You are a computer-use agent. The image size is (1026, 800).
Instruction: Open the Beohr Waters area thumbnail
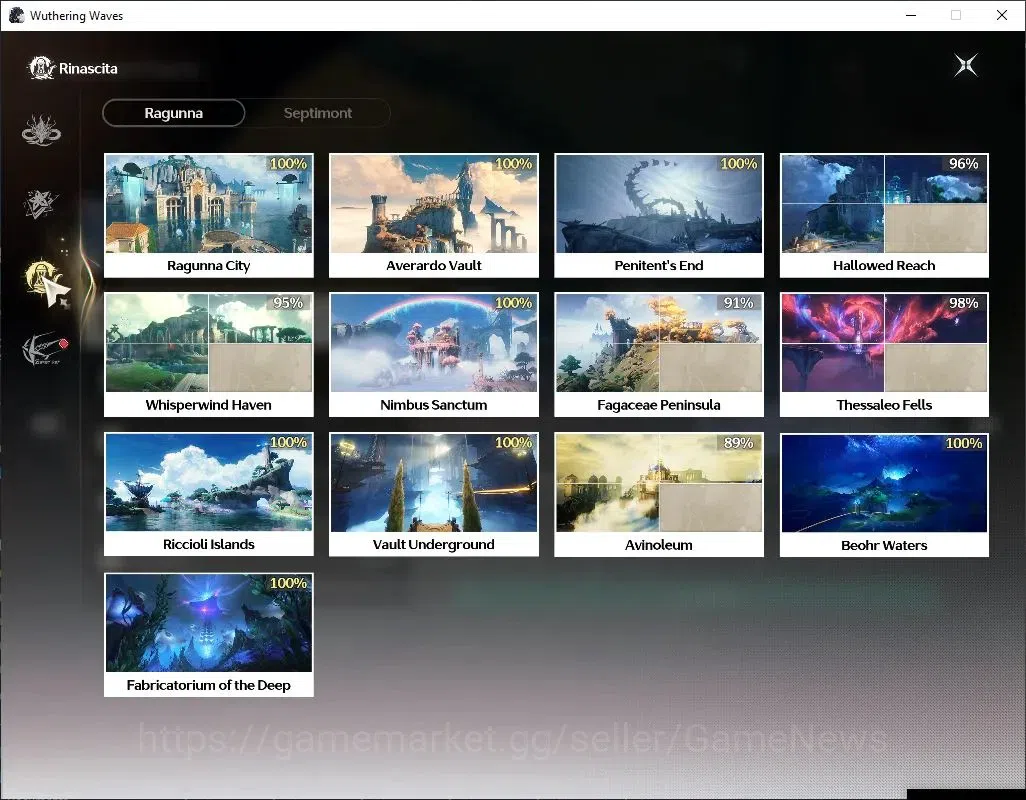coord(884,483)
